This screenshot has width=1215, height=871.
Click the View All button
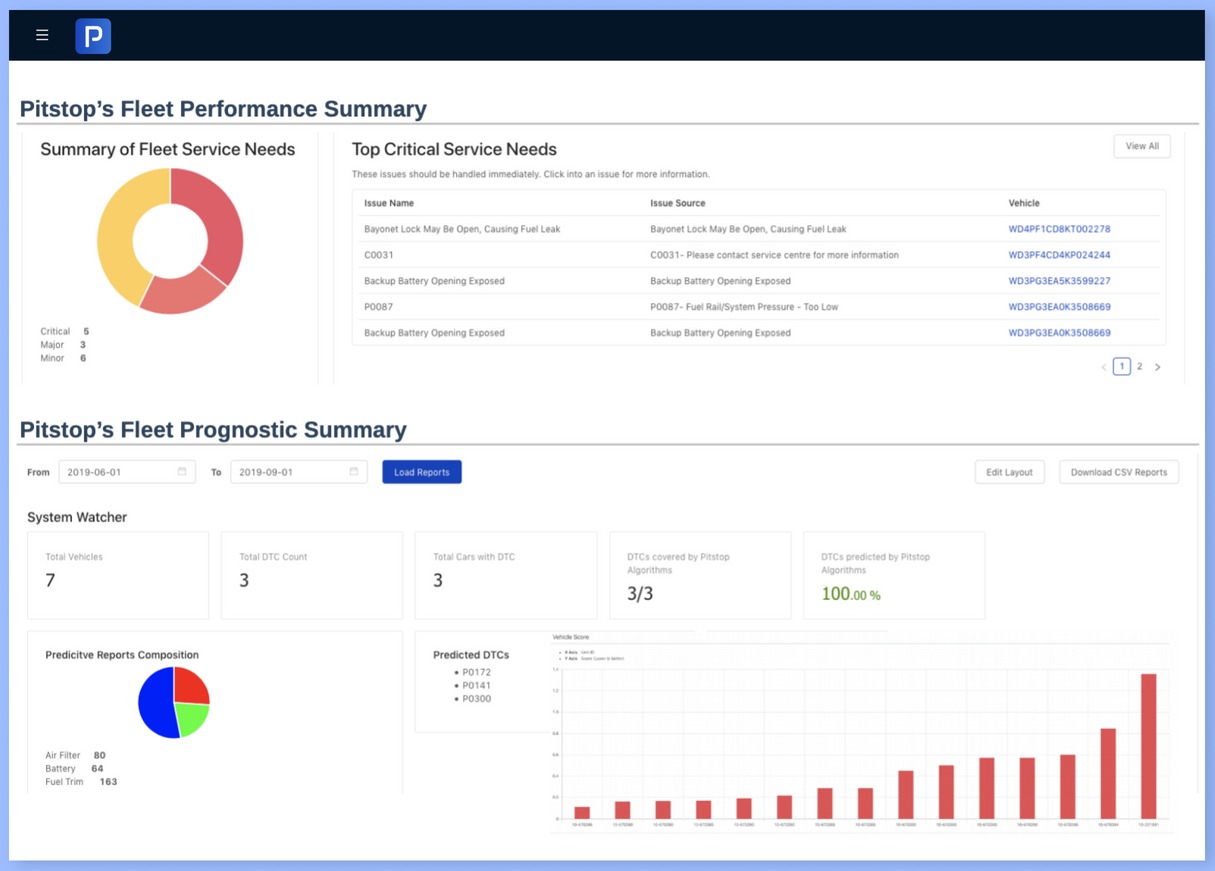pyautogui.click(x=1142, y=146)
